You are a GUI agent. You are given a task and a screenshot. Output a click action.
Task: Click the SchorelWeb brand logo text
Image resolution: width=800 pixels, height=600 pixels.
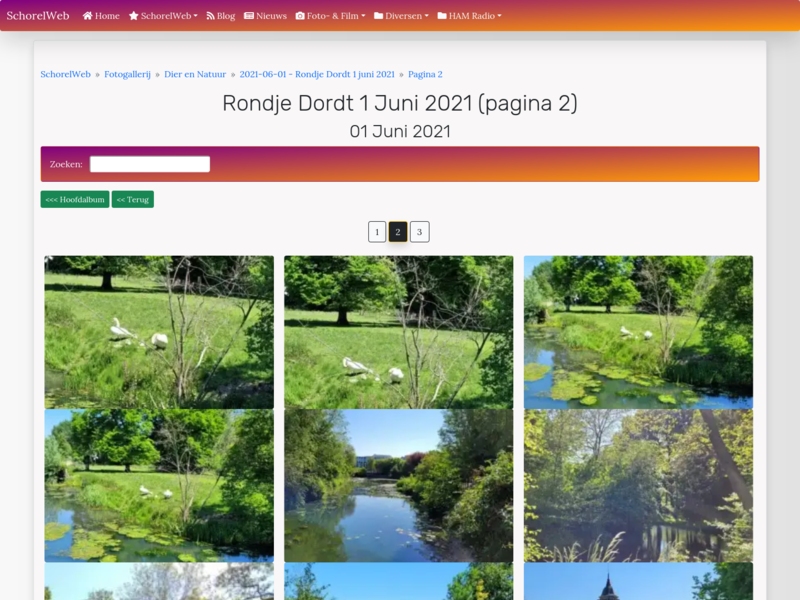(x=38, y=16)
